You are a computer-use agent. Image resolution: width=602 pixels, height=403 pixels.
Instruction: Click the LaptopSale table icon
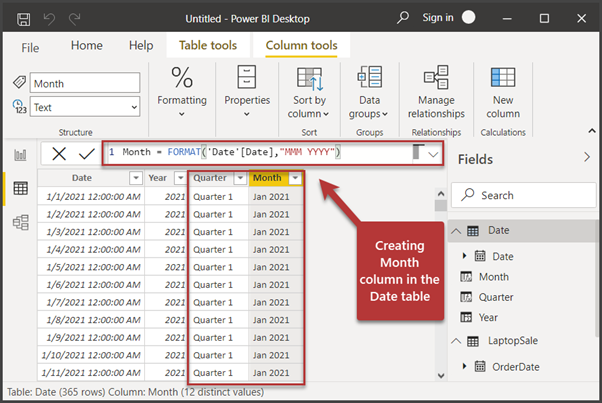pyautogui.click(x=473, y=341)
